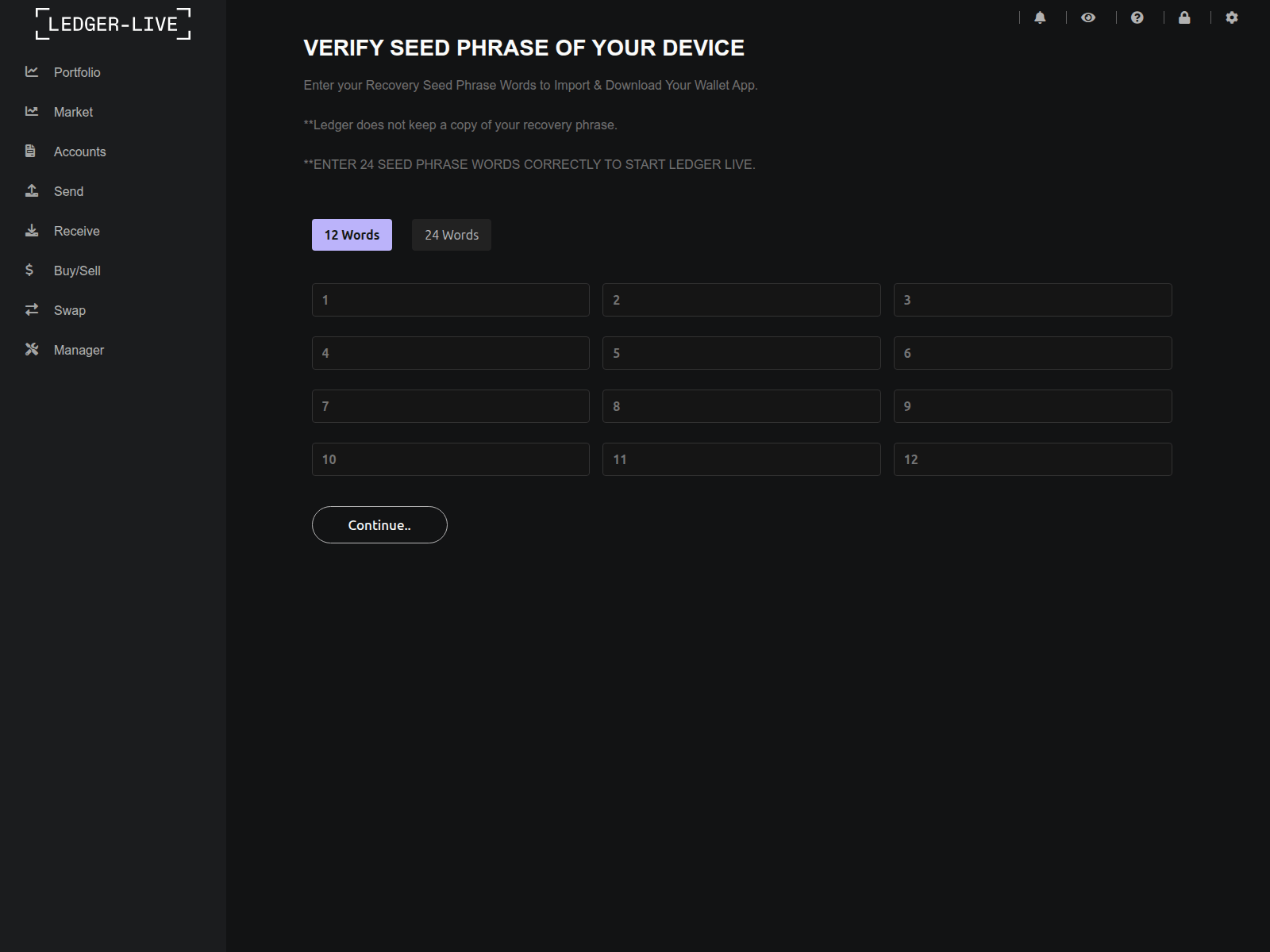
Task: Focus seed word field 10
Action: click(451, 459)
